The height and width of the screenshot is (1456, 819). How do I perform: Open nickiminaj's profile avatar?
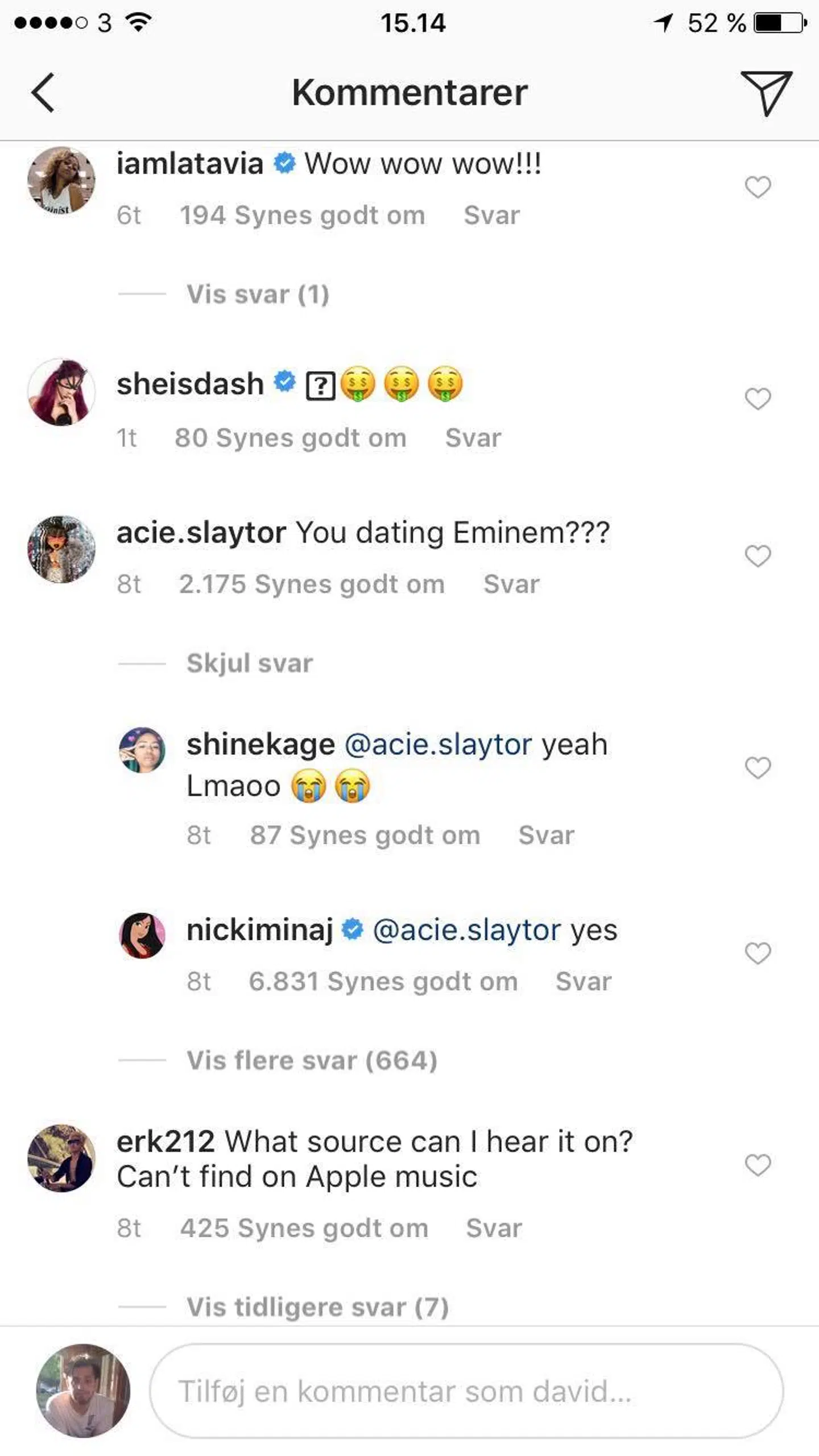142,936
